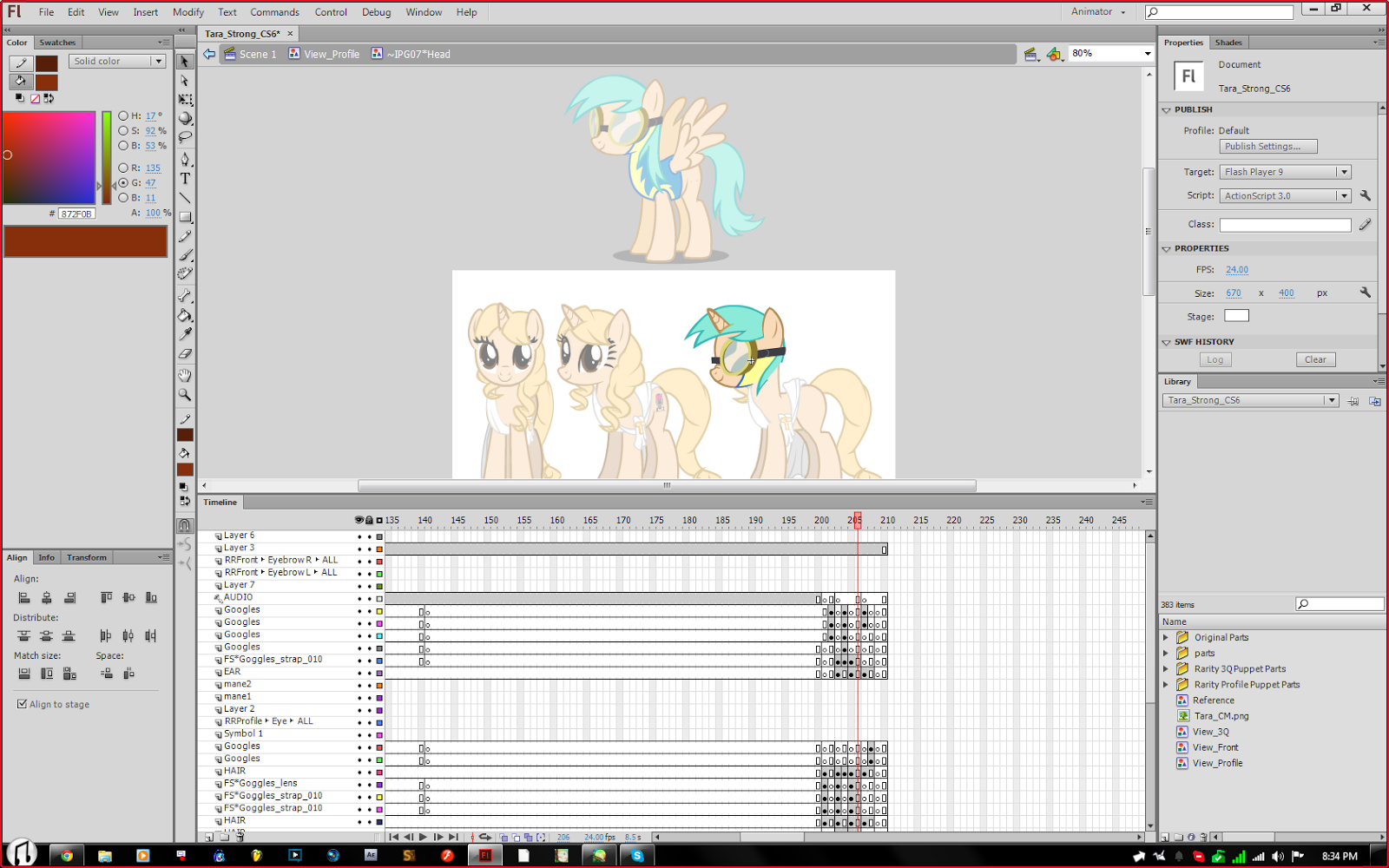This screenshot has height=868, width=1389.
Task: Click back arrow in edit bar
Action: pos(209,54)
